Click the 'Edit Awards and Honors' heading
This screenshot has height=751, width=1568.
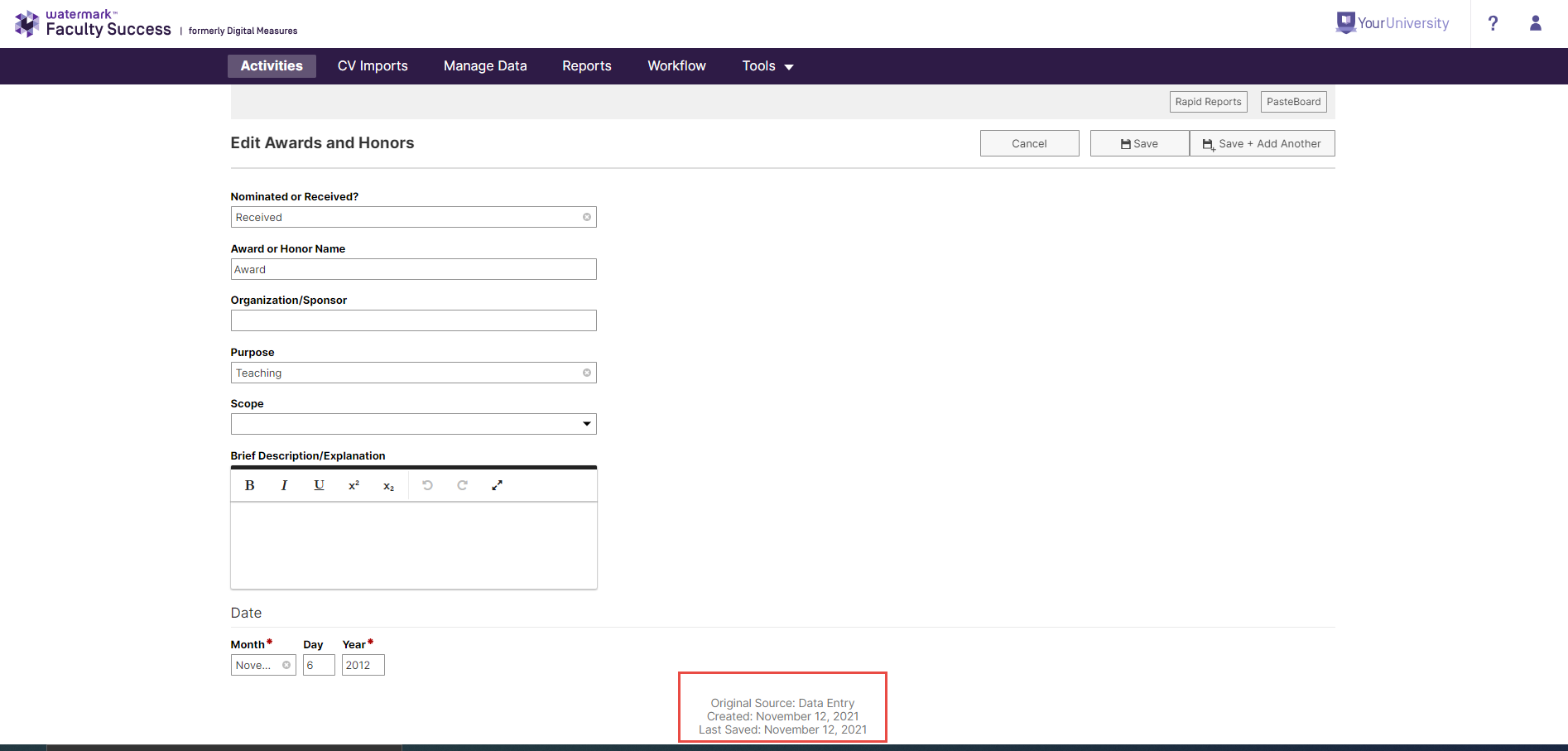point(322,142)
